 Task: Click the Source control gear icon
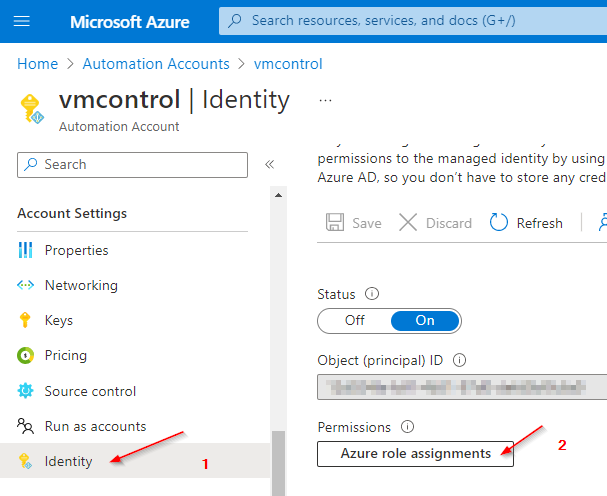[x=26, y=391]
